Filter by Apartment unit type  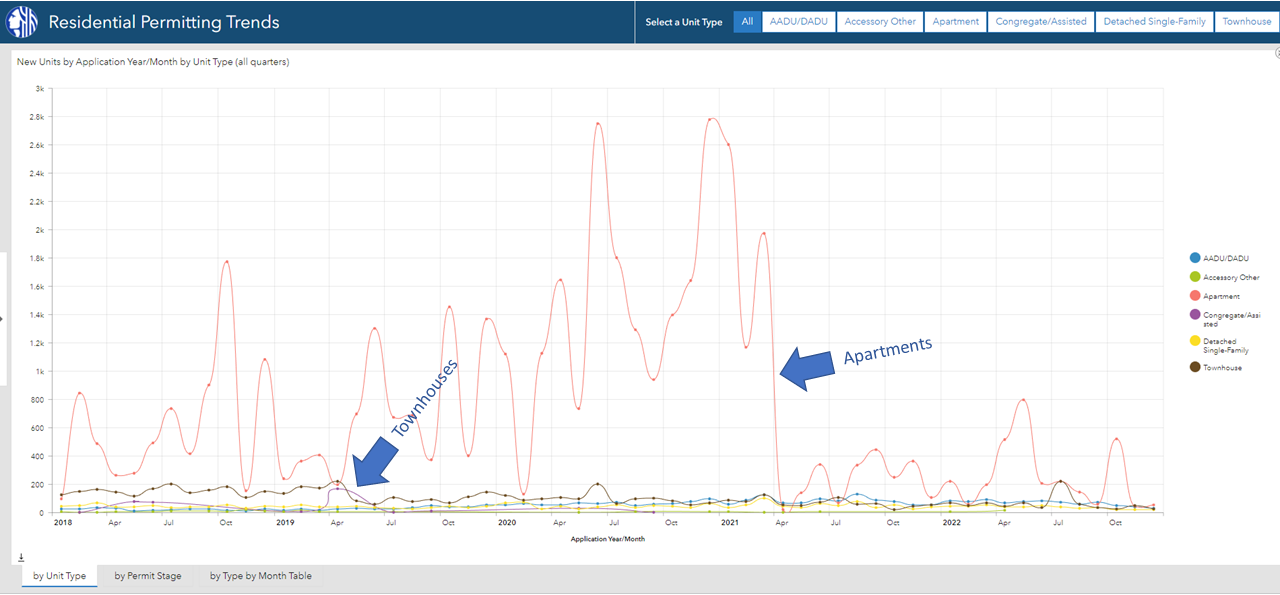point(955,22)
